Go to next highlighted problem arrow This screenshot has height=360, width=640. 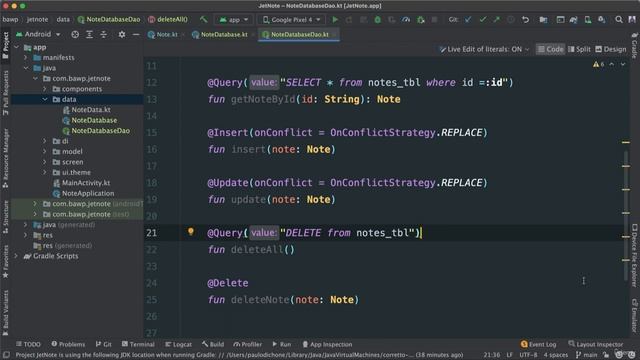pyautogui.click(x=623, y=64)
